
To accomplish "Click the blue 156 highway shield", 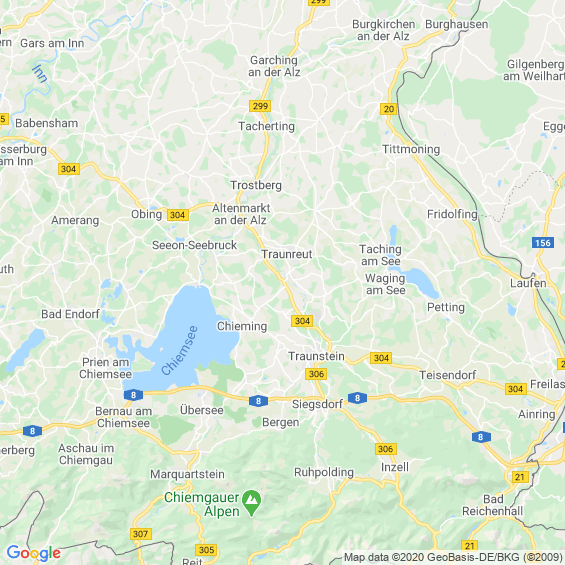I will point(543,243).
